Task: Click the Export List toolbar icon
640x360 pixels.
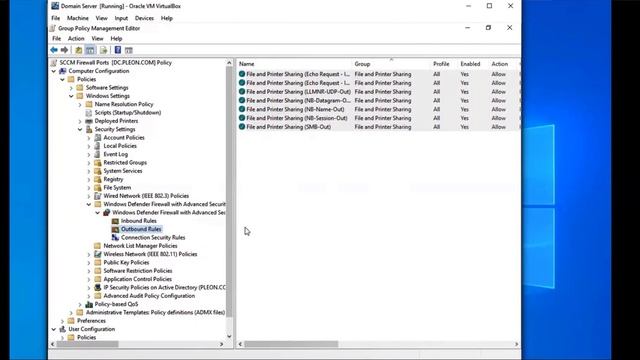Action: coord(103,50)
